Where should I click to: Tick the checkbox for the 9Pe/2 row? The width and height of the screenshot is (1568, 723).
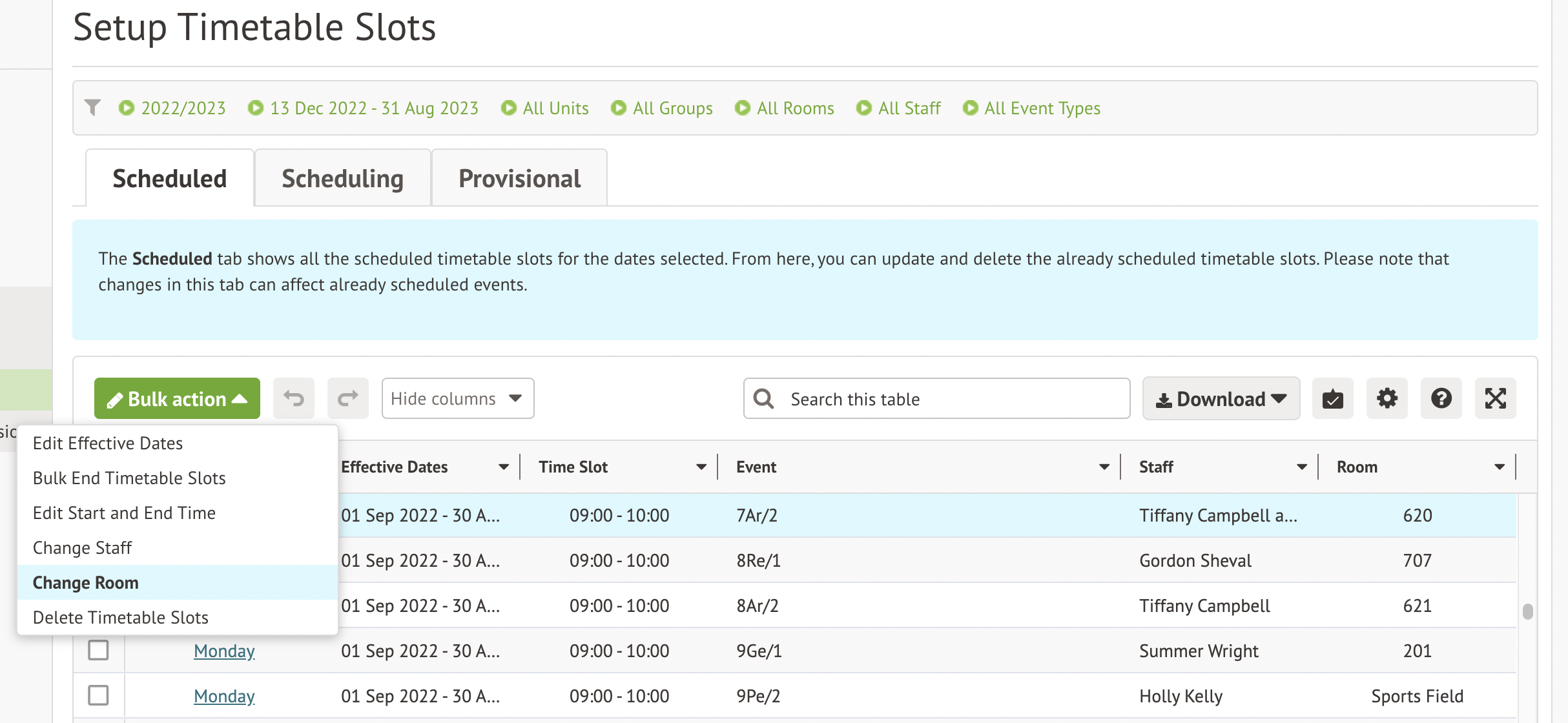(98, 695)
